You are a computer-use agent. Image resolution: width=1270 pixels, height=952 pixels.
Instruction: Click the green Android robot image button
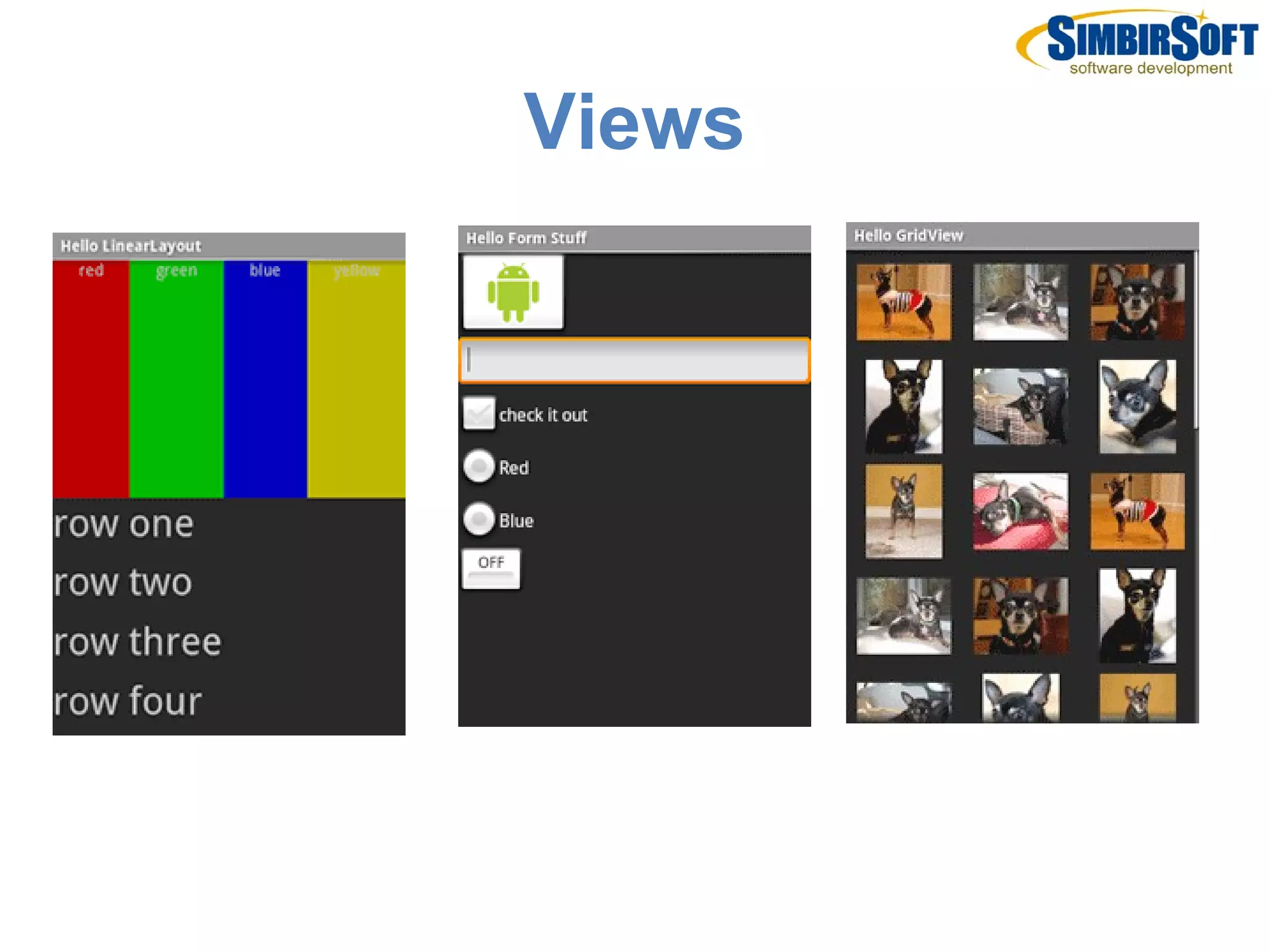(x=513, y=292)
